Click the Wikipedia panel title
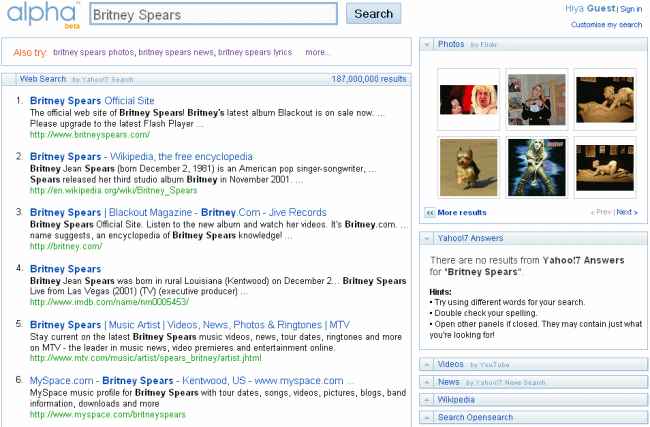This screenshot has width=650, height=427. click(456, 400)
